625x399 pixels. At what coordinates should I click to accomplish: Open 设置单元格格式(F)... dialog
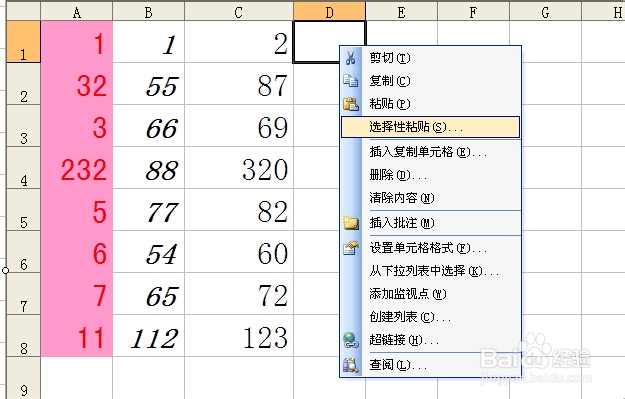[430, 248]
